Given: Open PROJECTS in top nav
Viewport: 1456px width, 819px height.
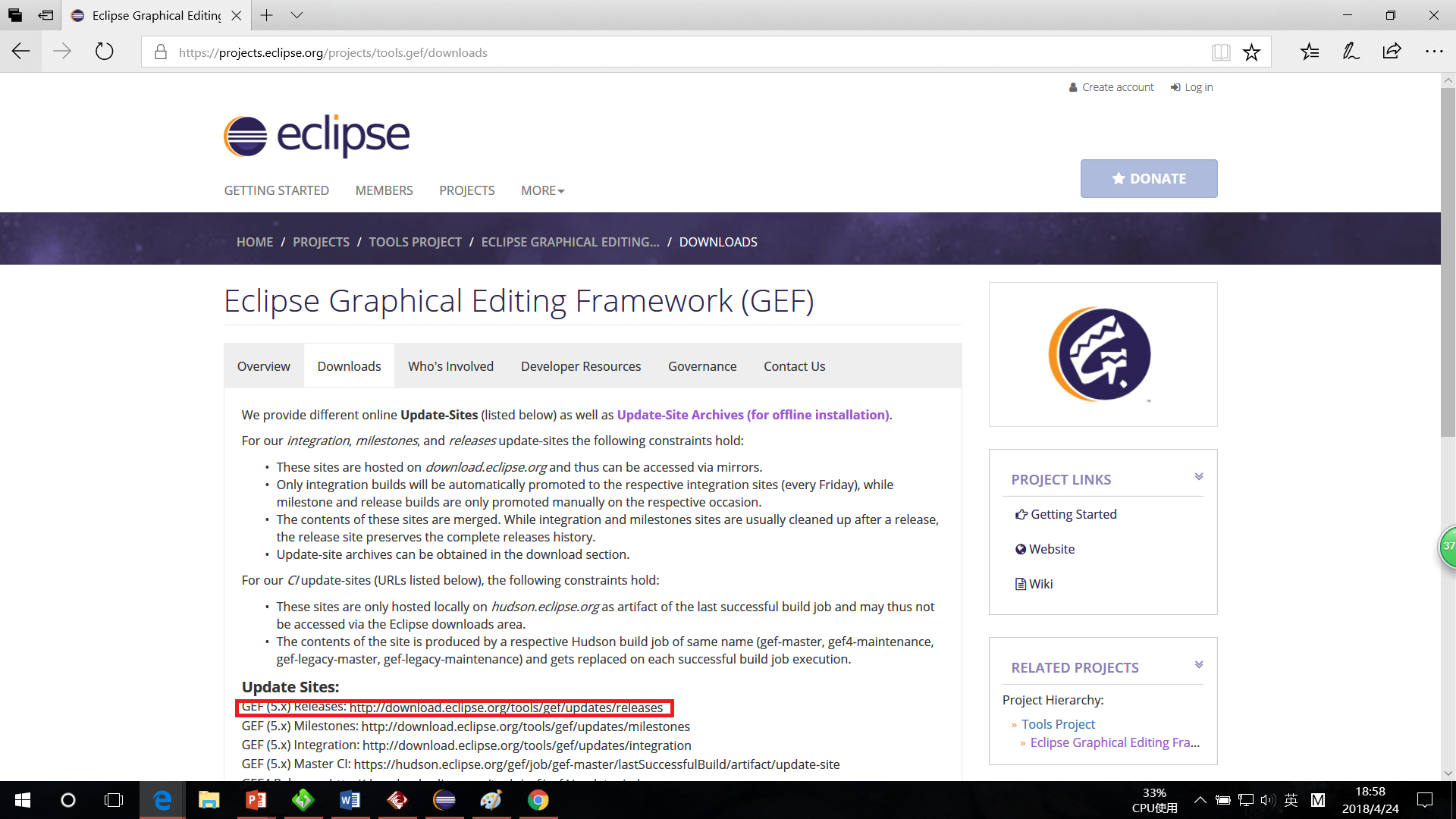Looking at the screenshot, I should coord(467,190).
